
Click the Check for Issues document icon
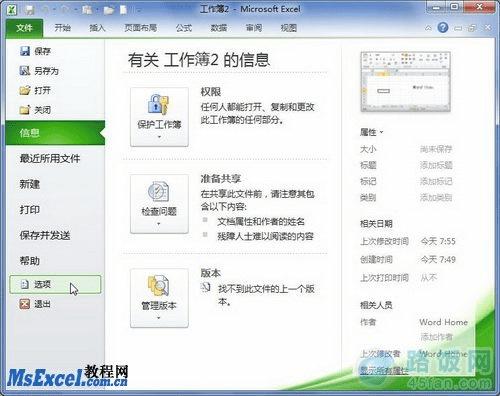tap(159, 191)
